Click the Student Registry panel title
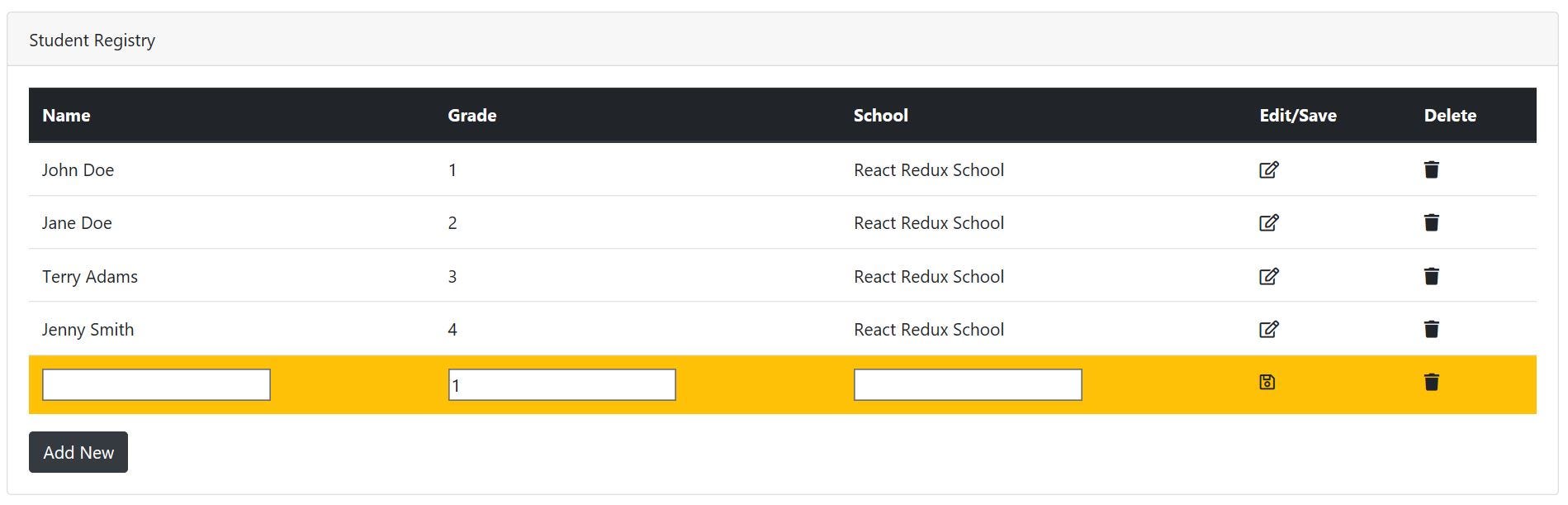 pos(92,40)
